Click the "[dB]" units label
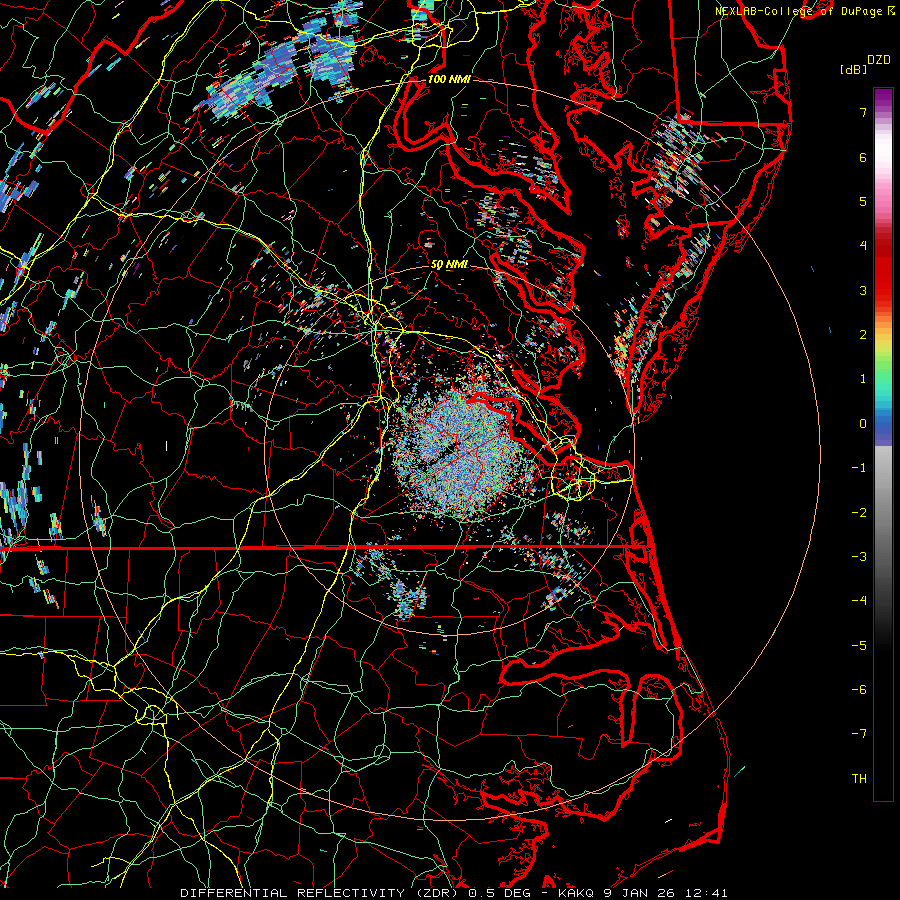The height and width of the screenshot is (900, 900). [x=853, y=69]
